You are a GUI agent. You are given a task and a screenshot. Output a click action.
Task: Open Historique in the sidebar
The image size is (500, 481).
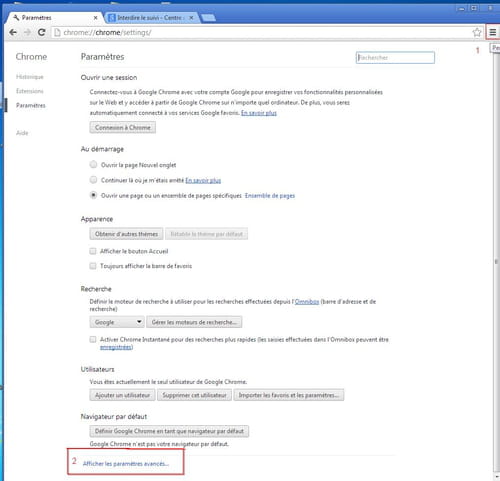pyautogui.click(x=30, y=77)
